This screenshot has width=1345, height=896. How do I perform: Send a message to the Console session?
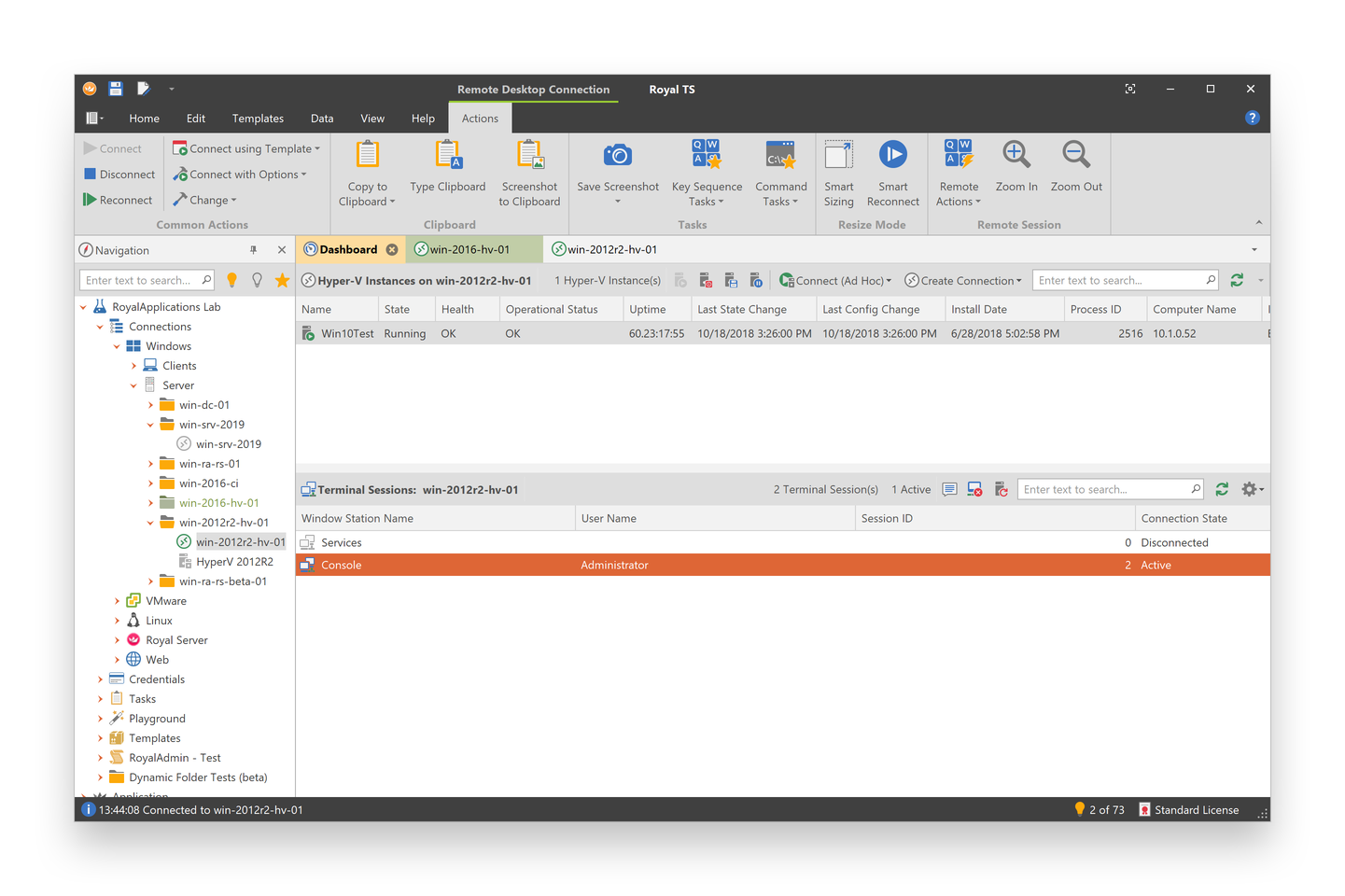(x=949, y=489)
